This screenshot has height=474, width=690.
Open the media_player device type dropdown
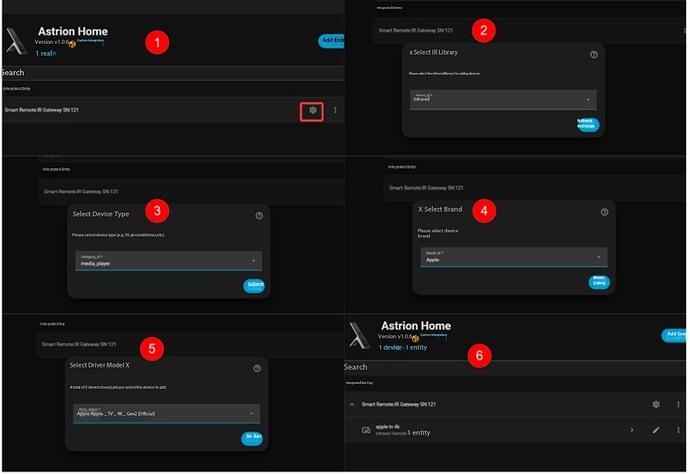[169, 261]
